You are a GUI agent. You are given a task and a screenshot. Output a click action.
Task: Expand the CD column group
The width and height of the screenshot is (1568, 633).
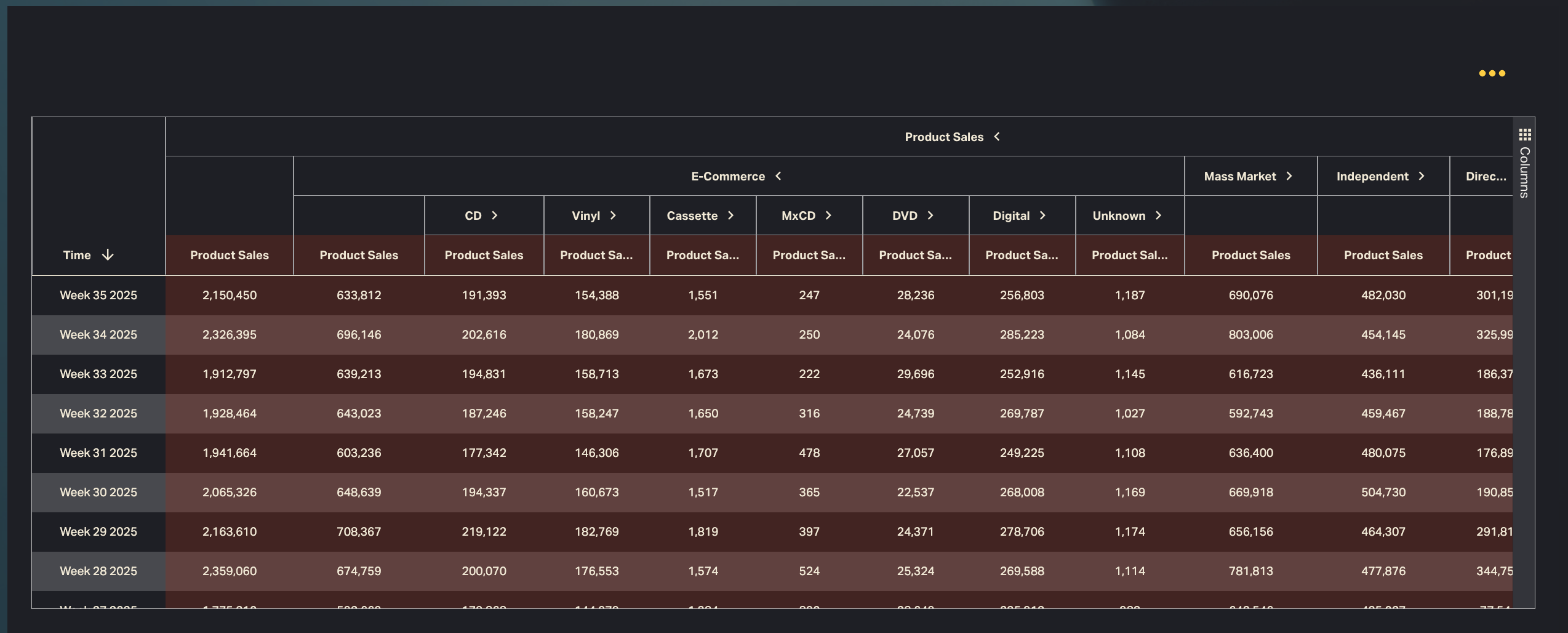pyautogui.click(x=494, y=216)
